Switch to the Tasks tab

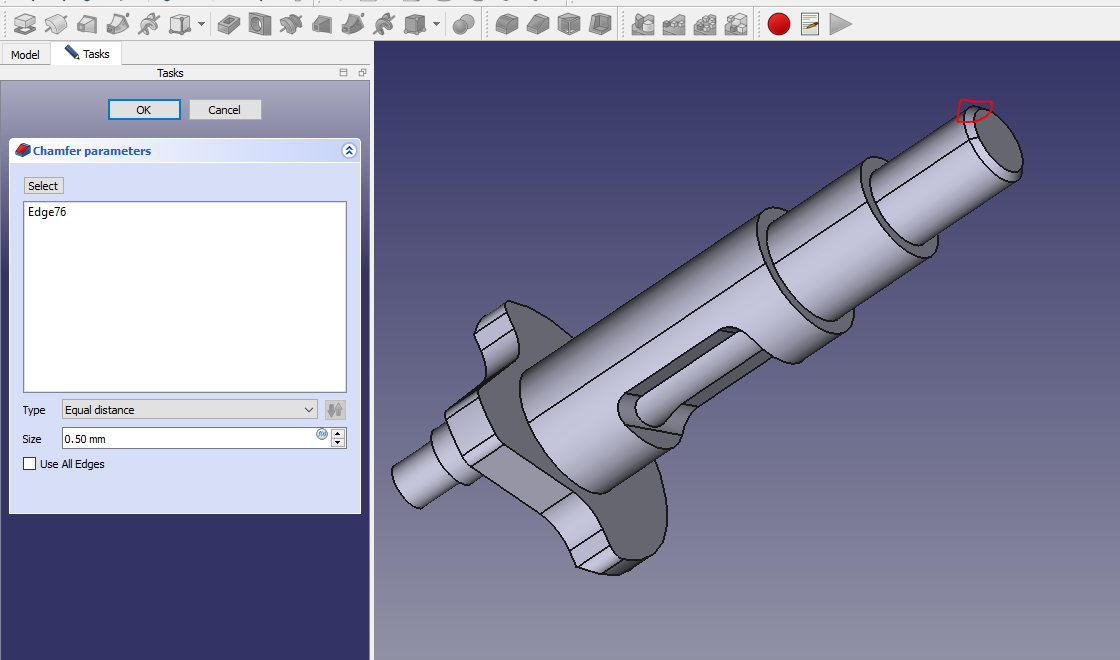[88, 54]
